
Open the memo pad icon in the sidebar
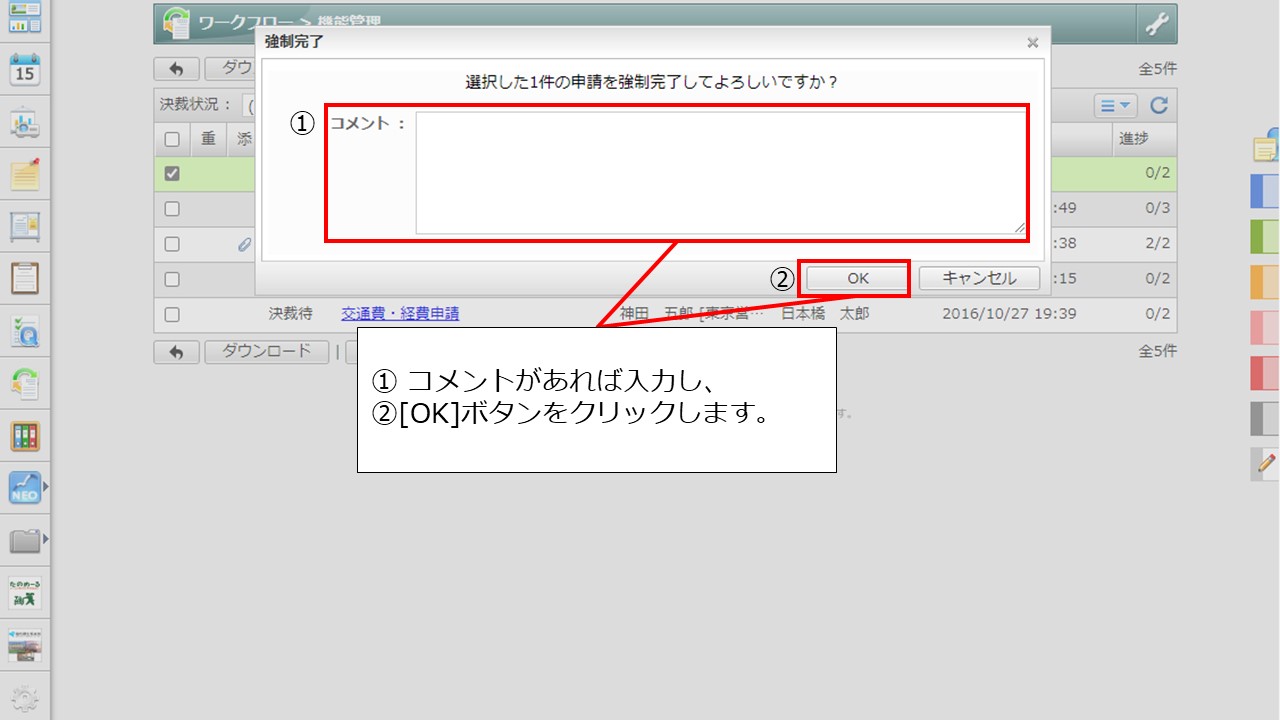pos(27,177)
